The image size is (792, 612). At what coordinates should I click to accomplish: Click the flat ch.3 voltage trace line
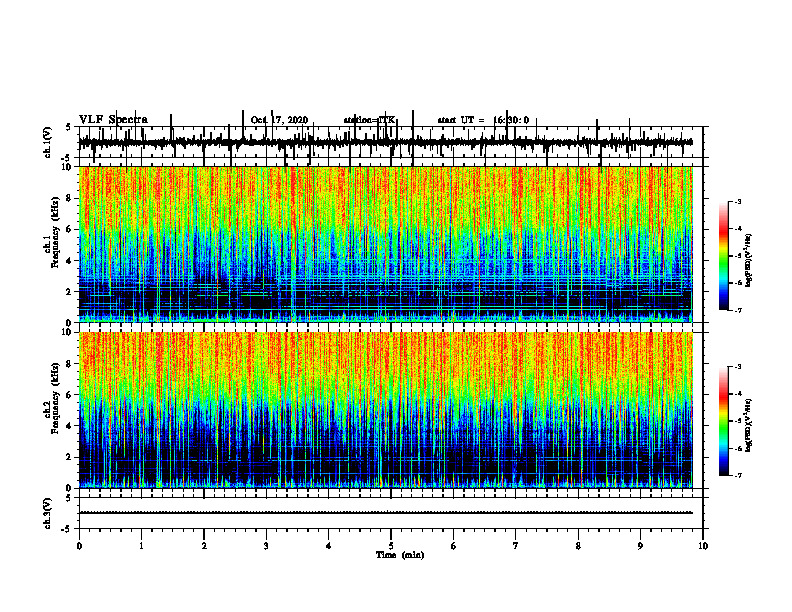coord(386,513)
